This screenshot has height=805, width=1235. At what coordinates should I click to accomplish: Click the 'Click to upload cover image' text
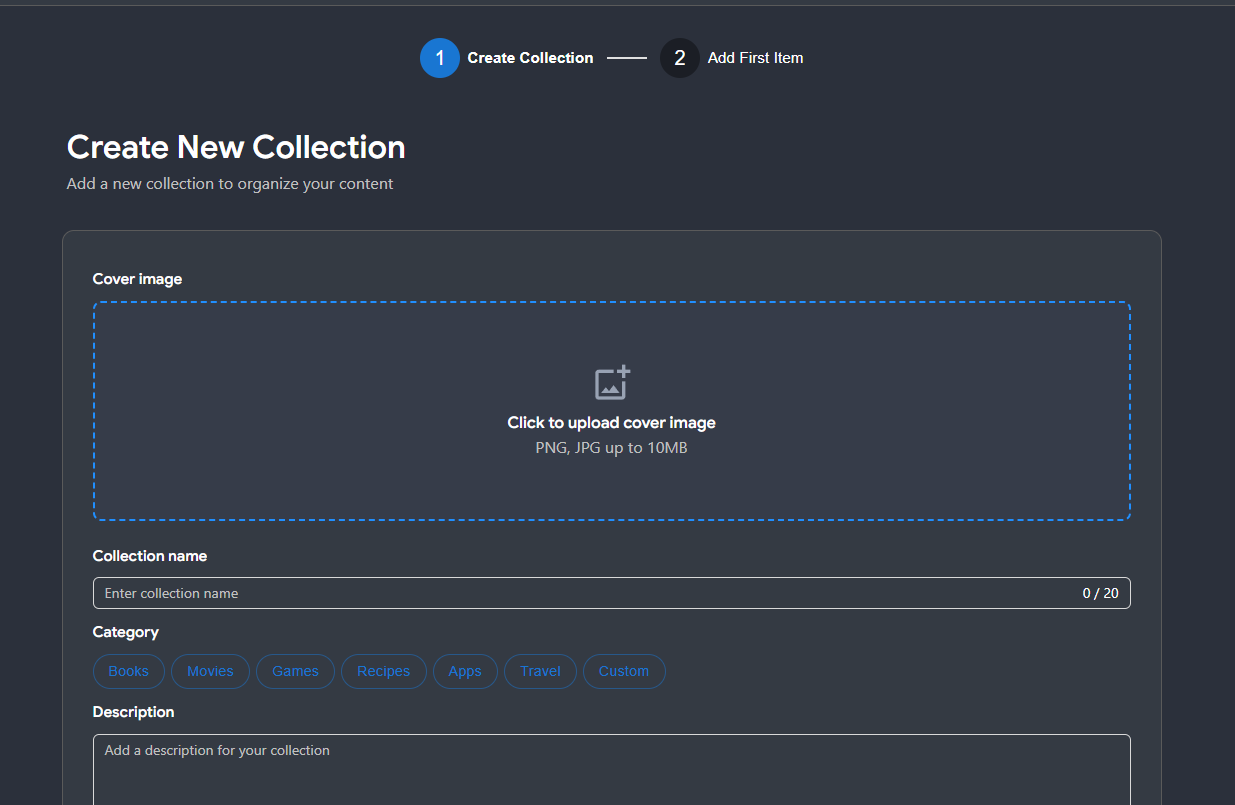[610, 422]
